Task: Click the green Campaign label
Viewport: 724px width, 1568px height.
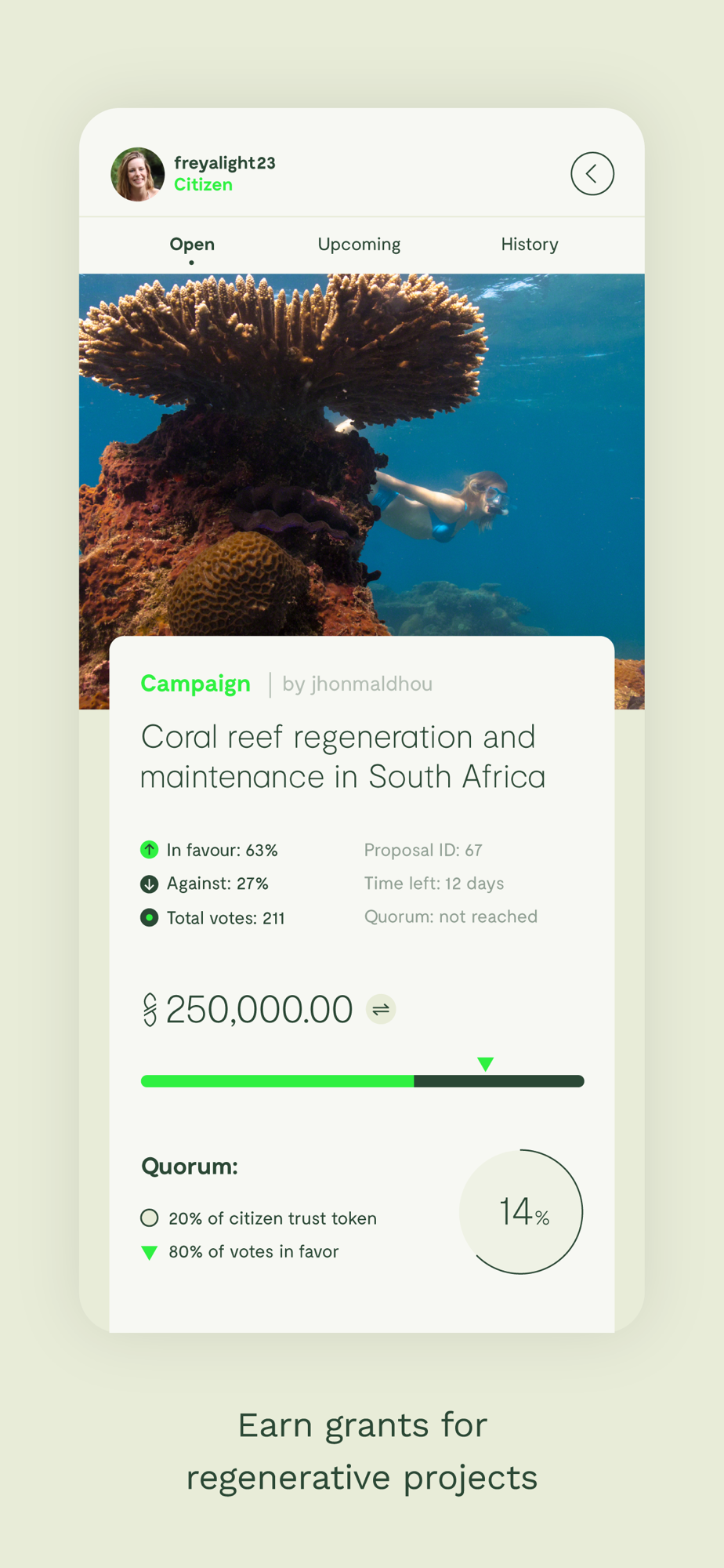Action: click(196, 684)
